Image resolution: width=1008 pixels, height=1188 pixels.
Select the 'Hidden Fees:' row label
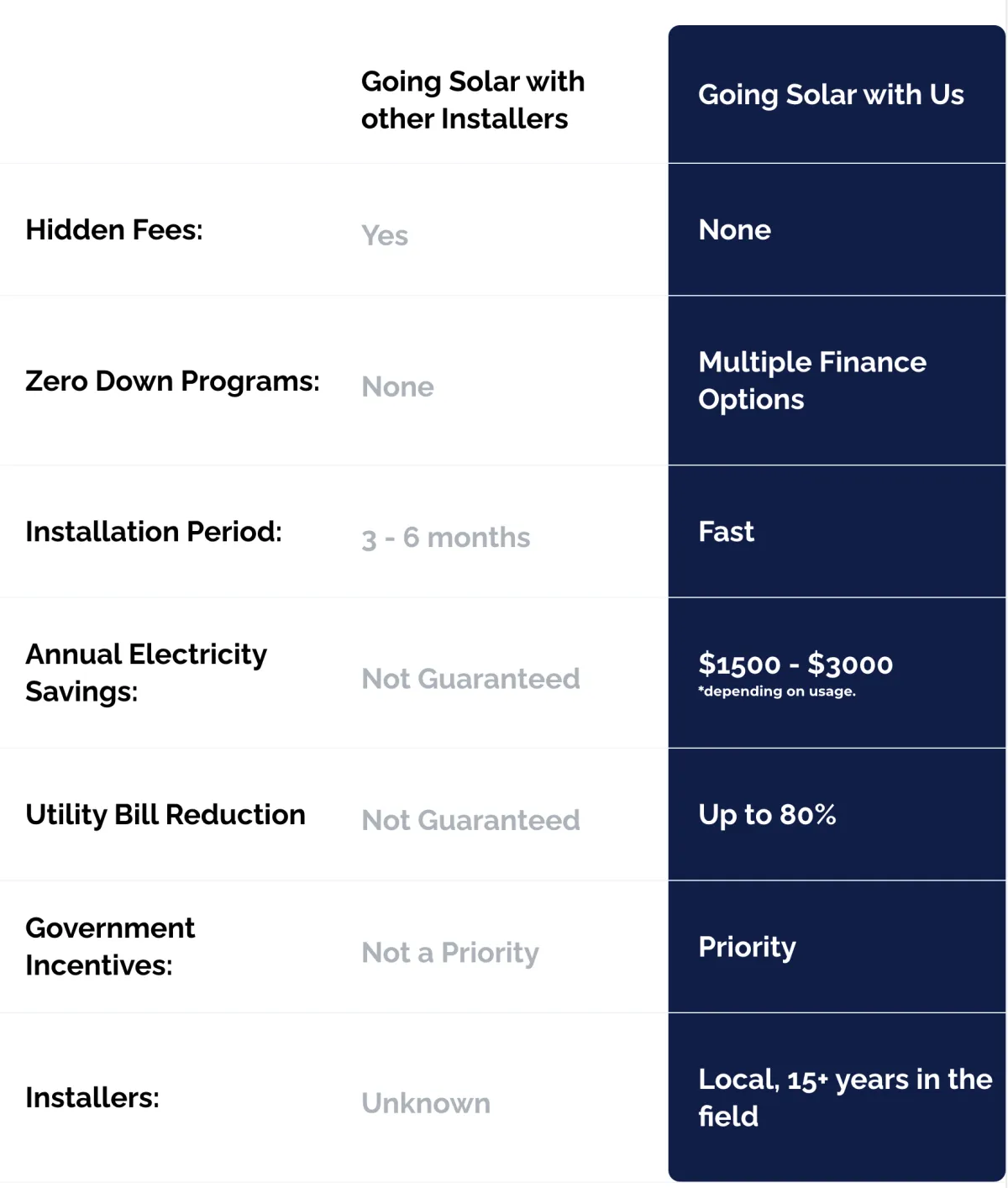(114, 229)
